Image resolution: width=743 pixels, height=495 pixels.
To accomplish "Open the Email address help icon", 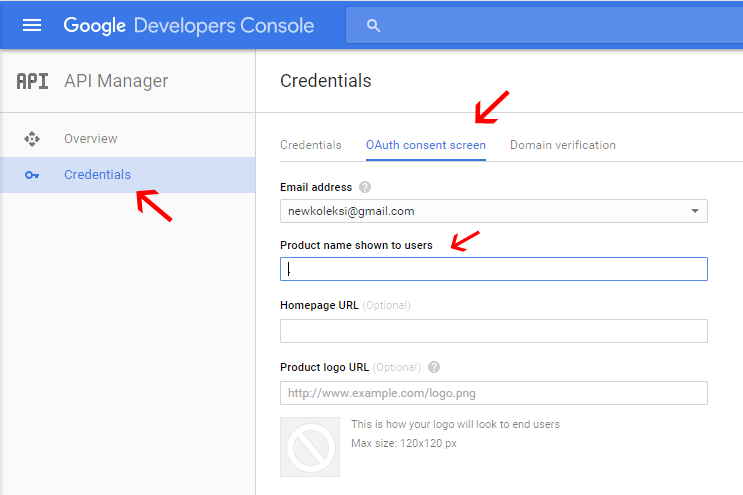I will click(365, 187).
